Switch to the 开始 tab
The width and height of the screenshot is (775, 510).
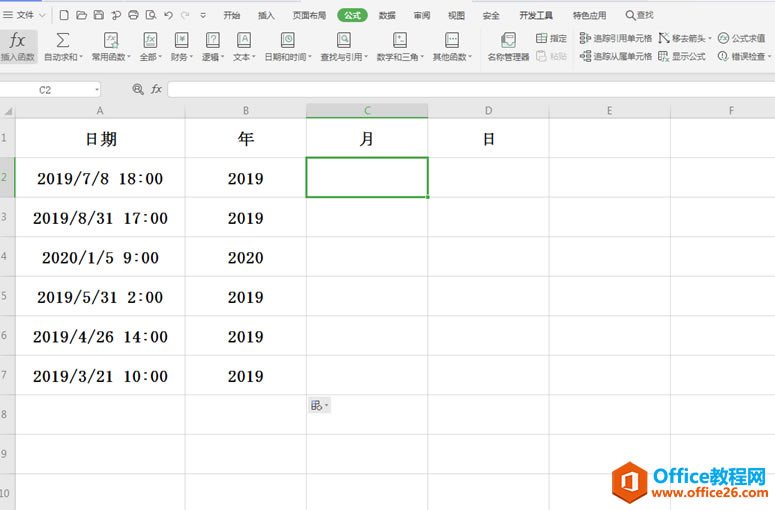[232, 15]
